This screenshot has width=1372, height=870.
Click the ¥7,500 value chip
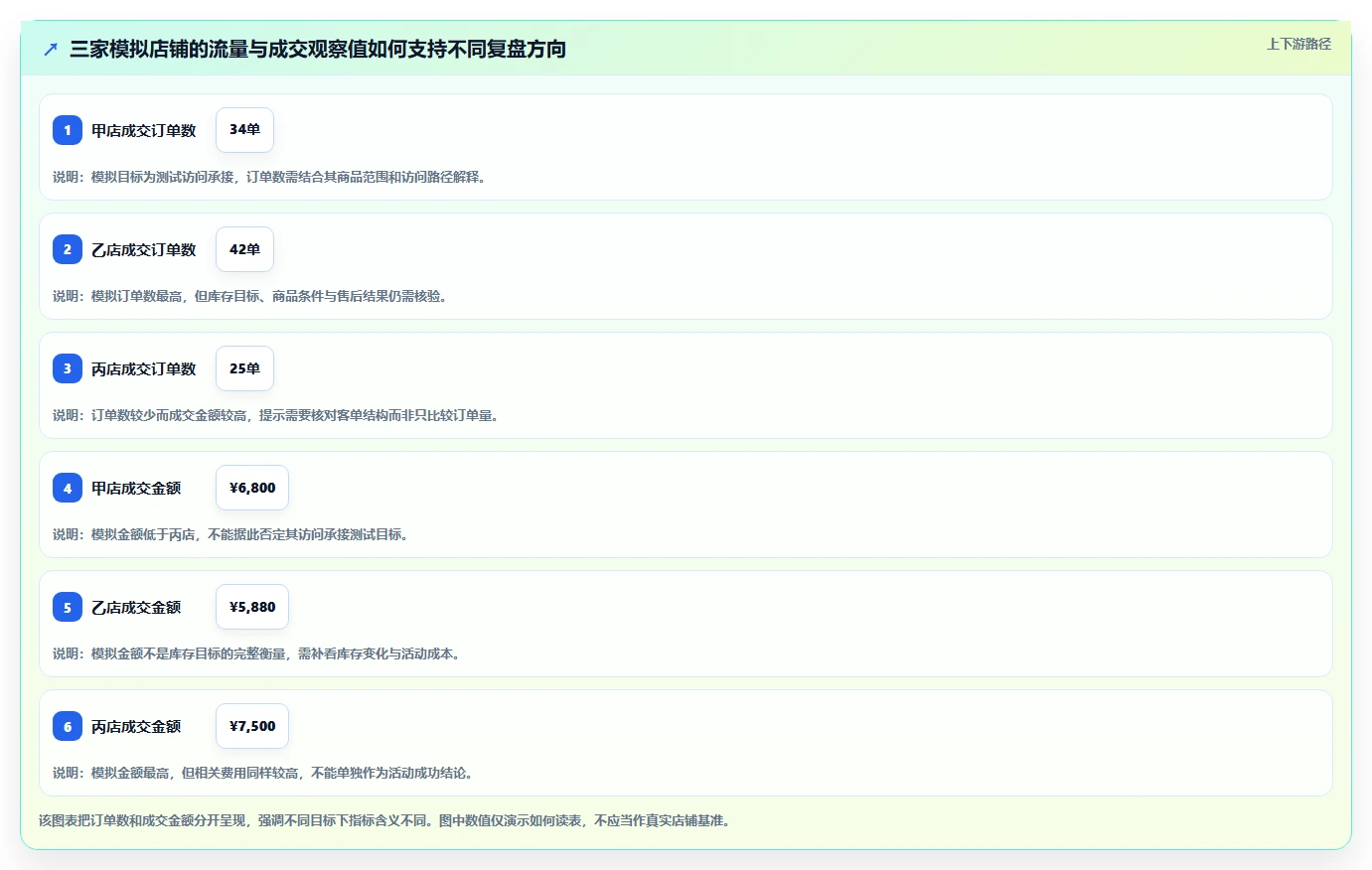(252, 726)
